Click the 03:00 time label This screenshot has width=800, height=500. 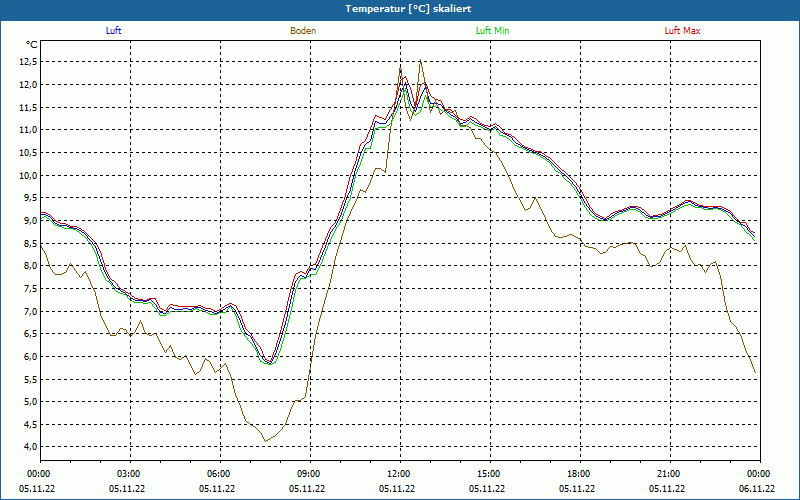131,474
